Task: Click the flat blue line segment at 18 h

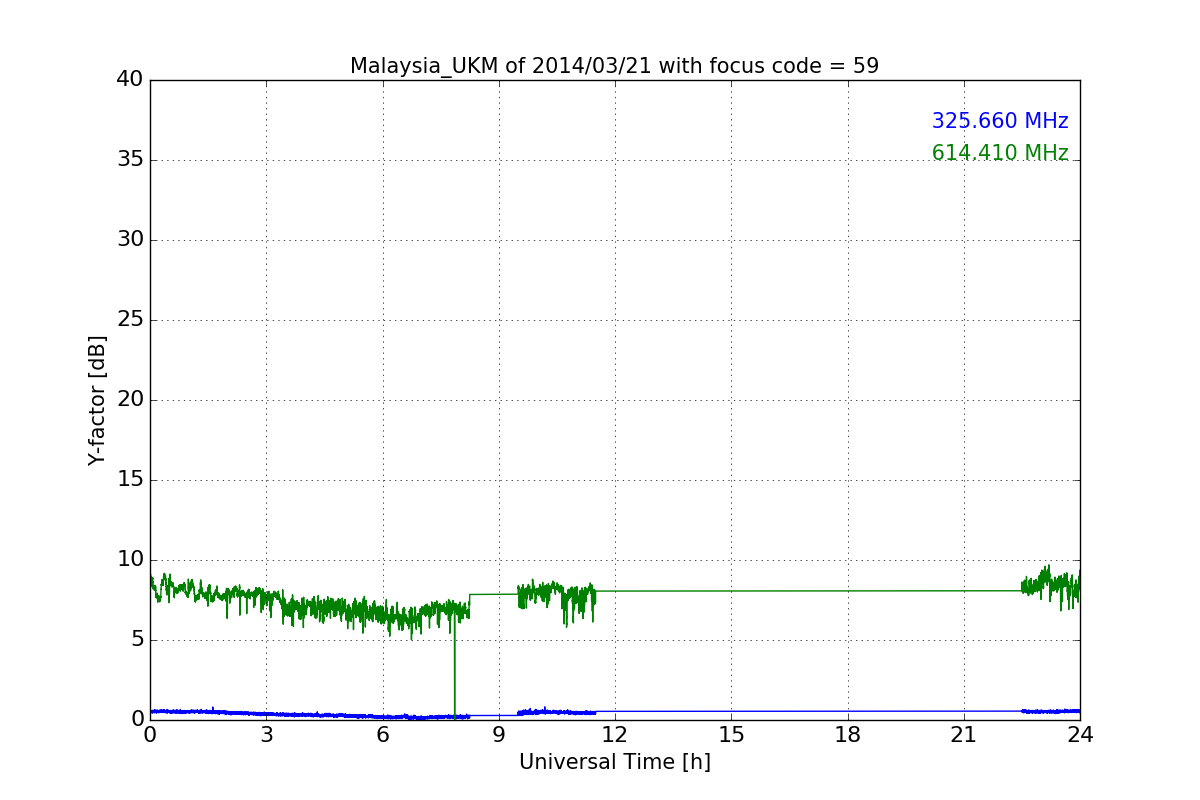Action: pos(848,711)
